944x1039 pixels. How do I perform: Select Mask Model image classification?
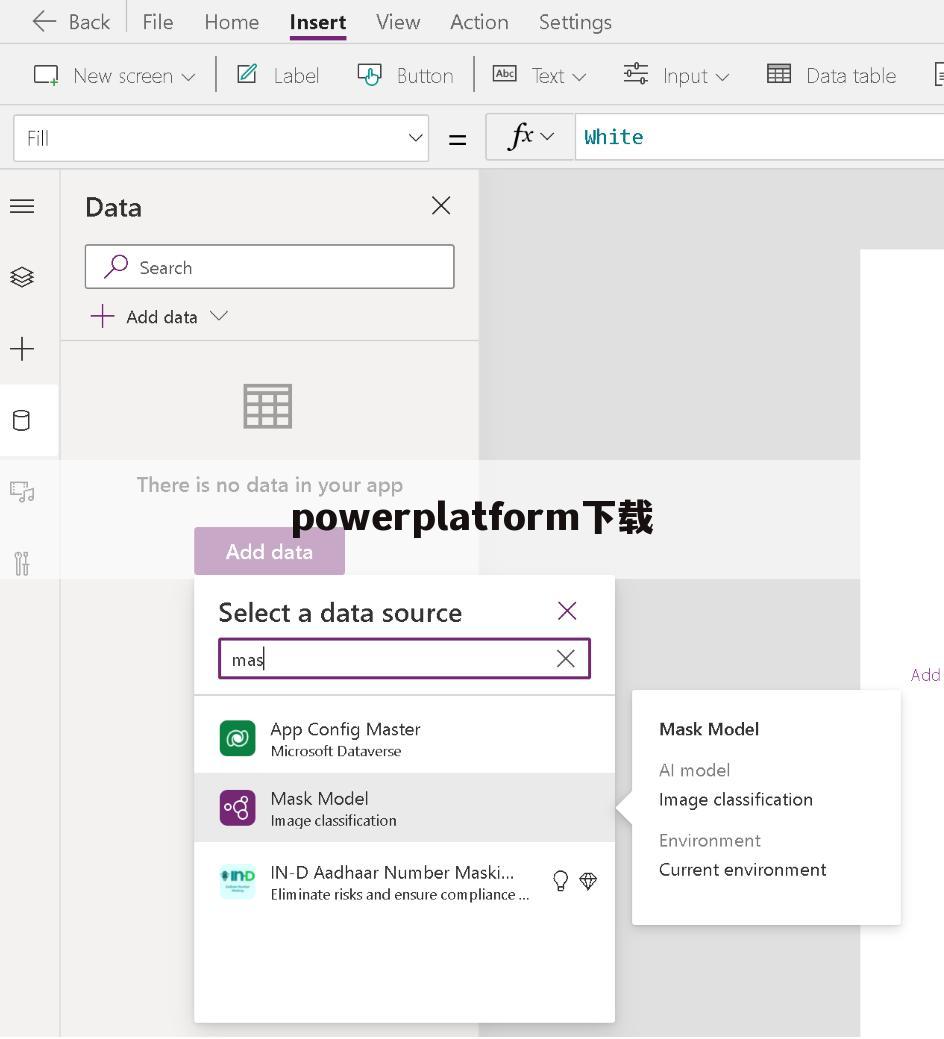[404, 808]
